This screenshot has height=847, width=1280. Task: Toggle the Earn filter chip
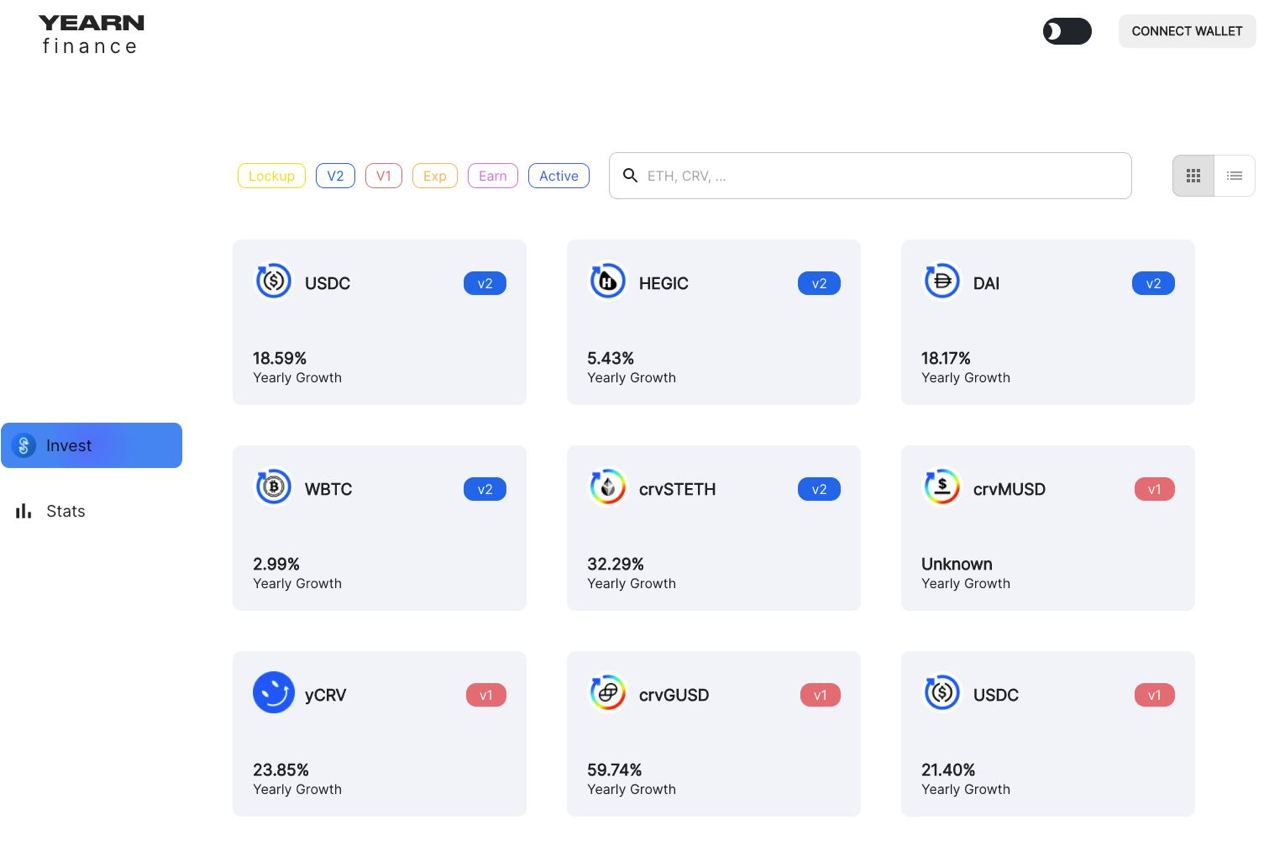pyautogui.click(x=493, y=176)
